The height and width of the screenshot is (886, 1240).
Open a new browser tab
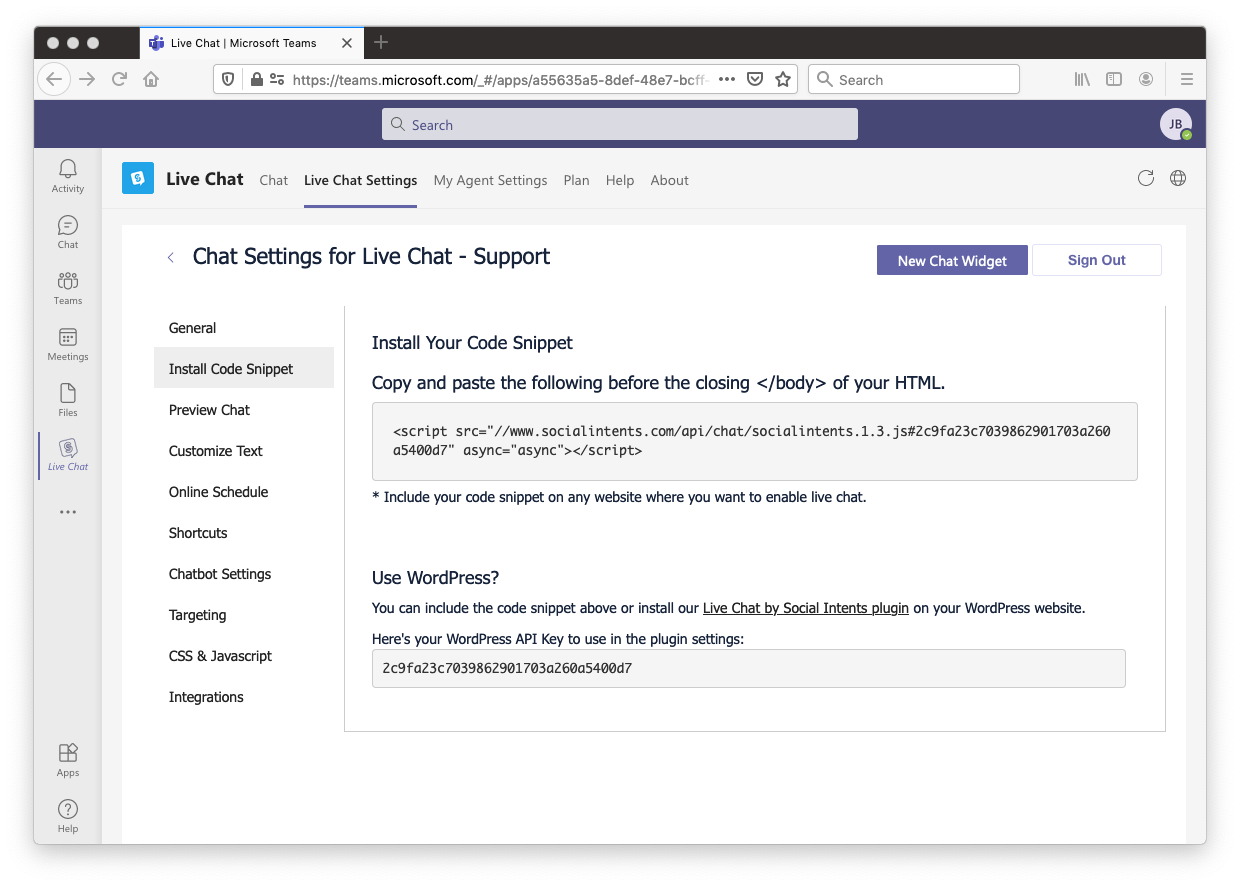(x=381, y=42)
